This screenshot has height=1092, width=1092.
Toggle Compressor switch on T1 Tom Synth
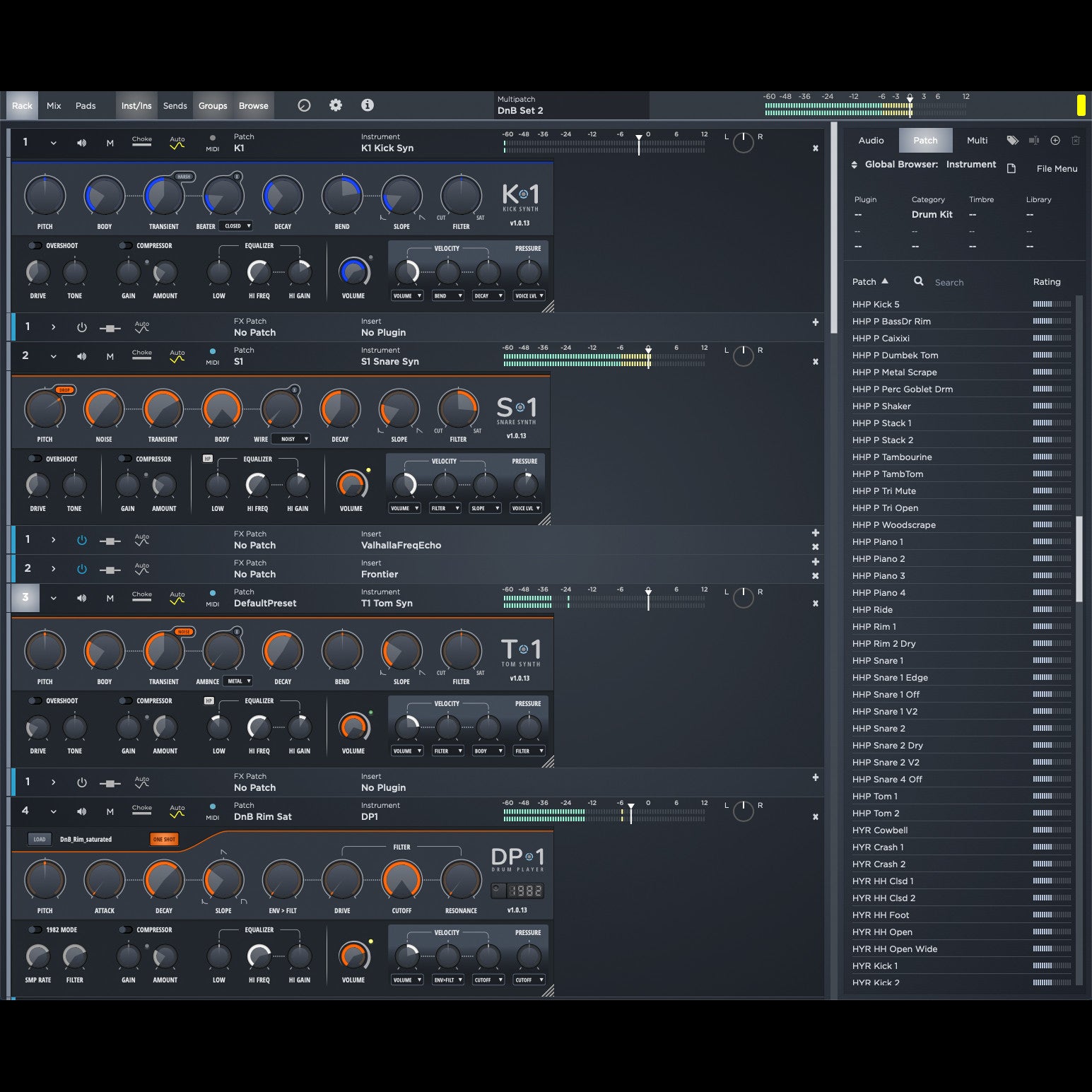[x=126, y=701]
